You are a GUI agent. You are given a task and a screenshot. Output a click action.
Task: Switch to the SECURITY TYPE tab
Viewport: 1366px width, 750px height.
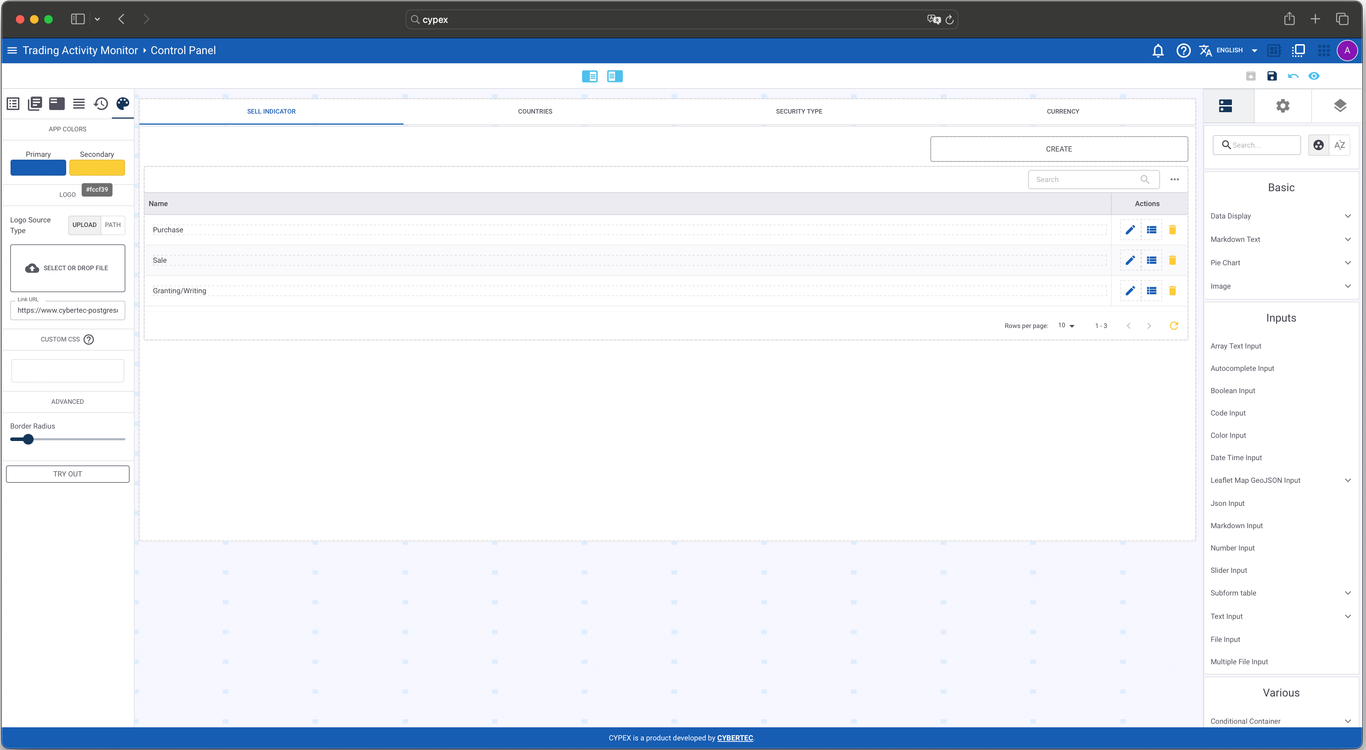point(799,111)
